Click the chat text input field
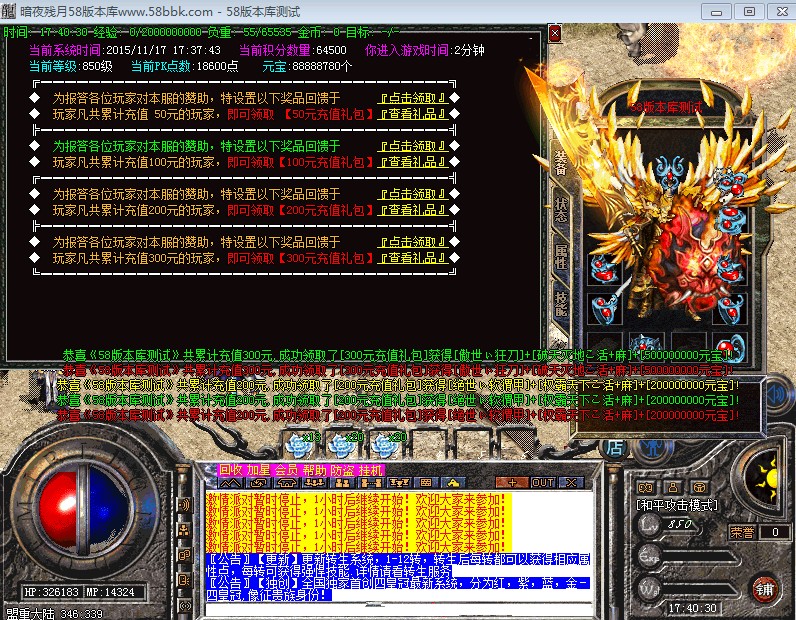This screenshot has height=620, width=796. click(399, 609)
